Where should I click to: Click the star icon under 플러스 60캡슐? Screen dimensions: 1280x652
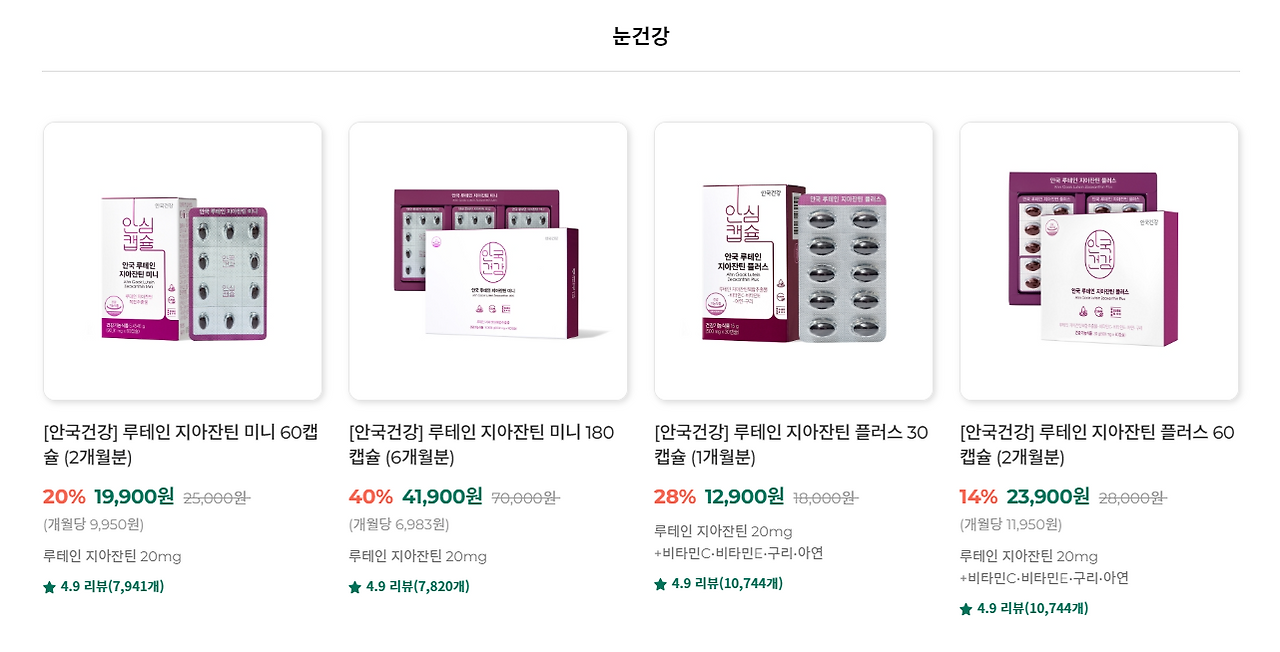click(965, 606)
